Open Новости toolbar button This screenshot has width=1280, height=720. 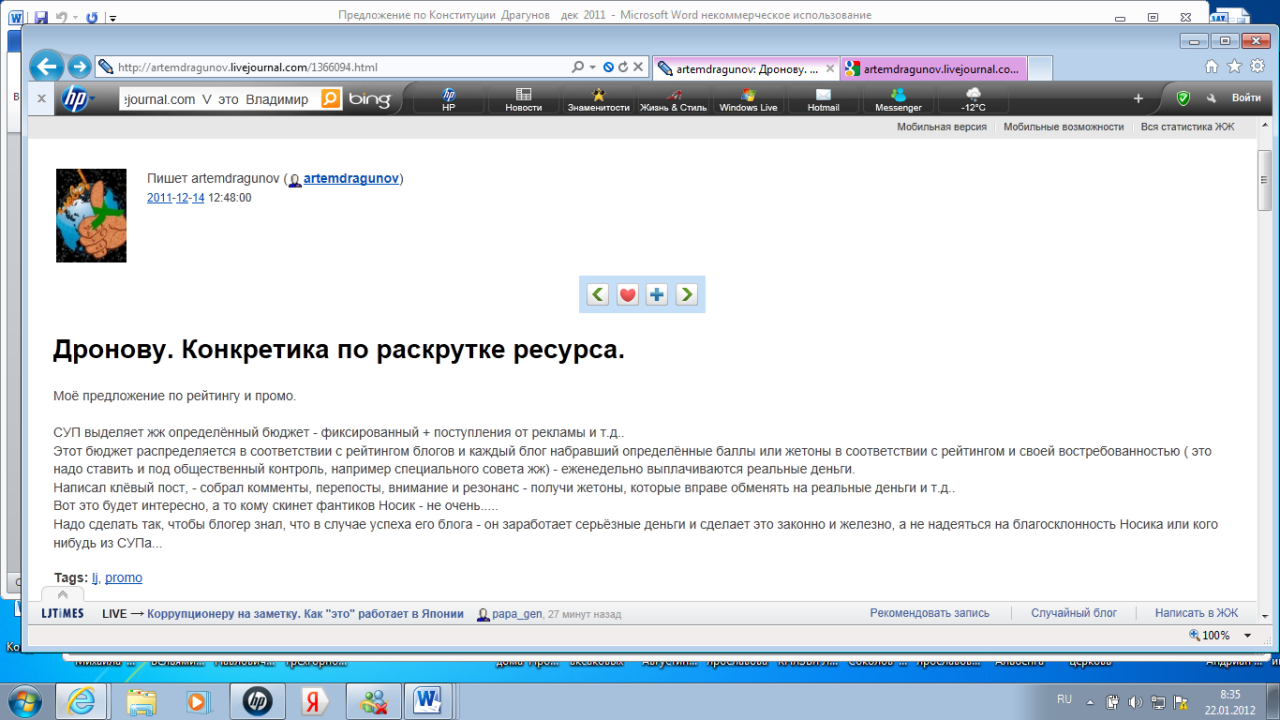coord(523,99)
